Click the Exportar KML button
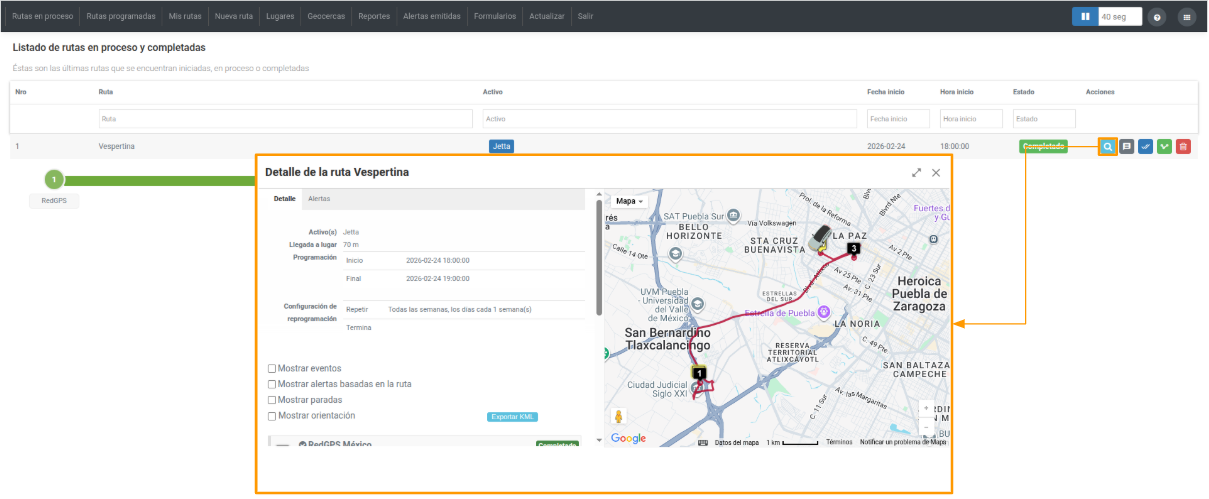 coord(513,417)
